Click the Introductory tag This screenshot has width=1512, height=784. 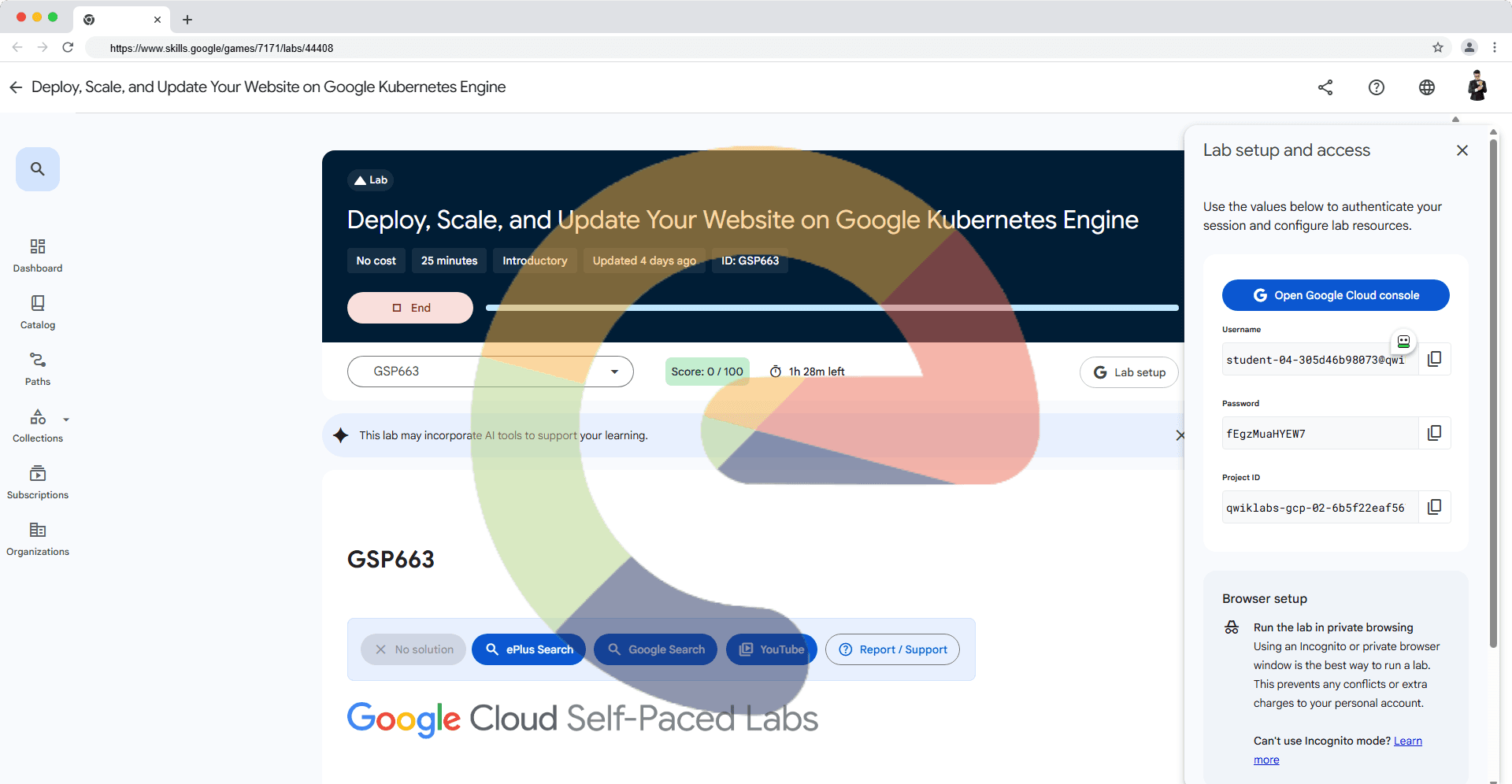(x=535, y=261)
